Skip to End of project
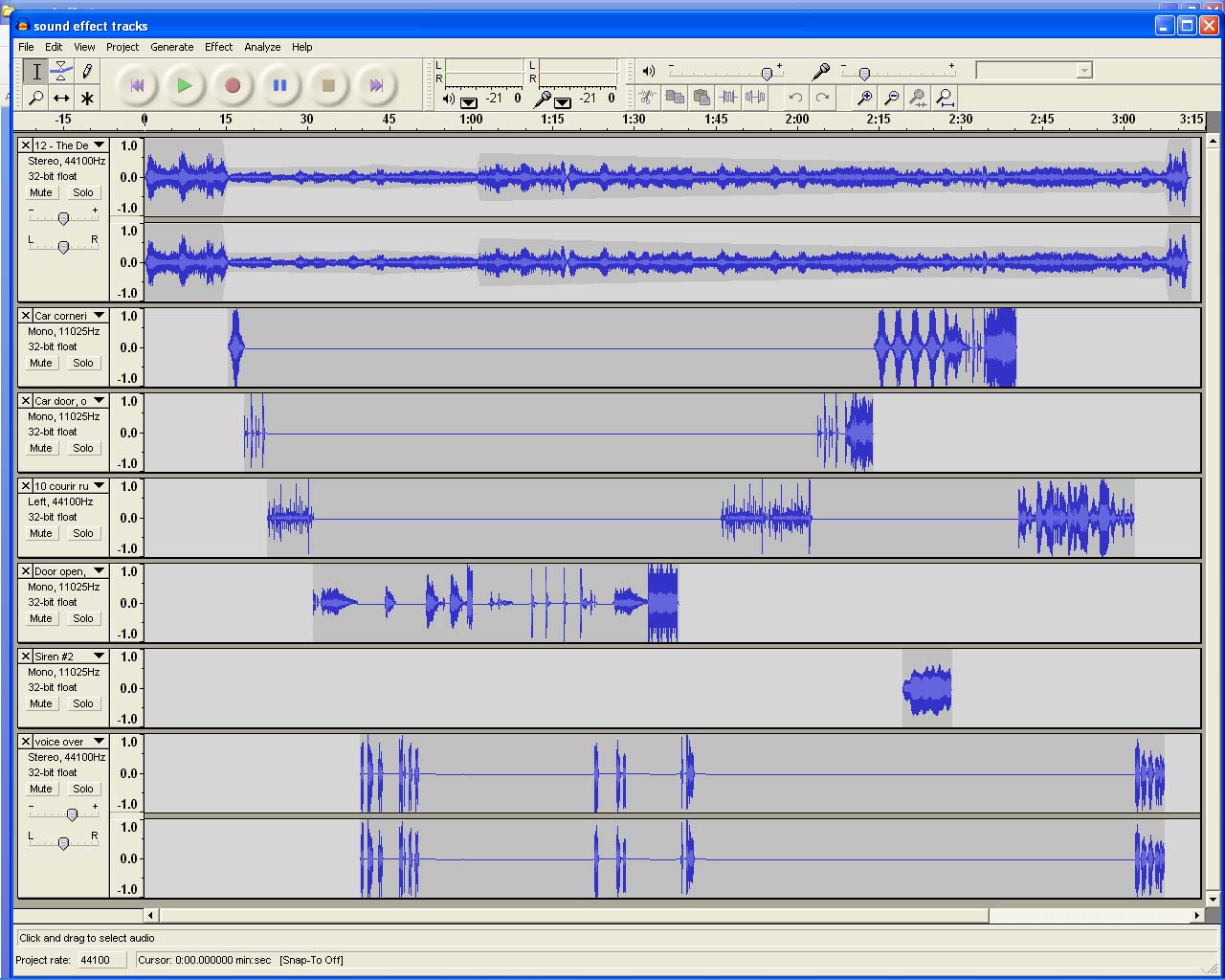The width and height of the screenshot is (1225, 980). coord(376,85)
